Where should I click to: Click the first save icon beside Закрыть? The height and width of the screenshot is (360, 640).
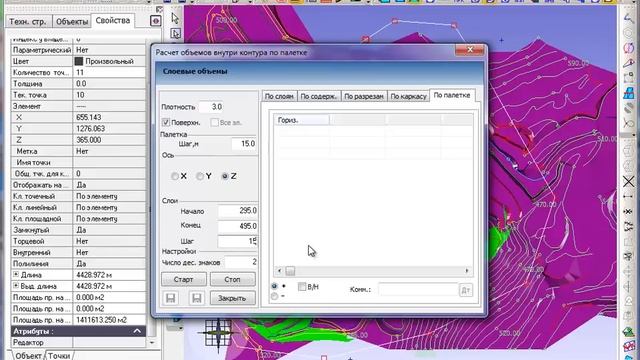pyautogui.click(x=171, y=298)
